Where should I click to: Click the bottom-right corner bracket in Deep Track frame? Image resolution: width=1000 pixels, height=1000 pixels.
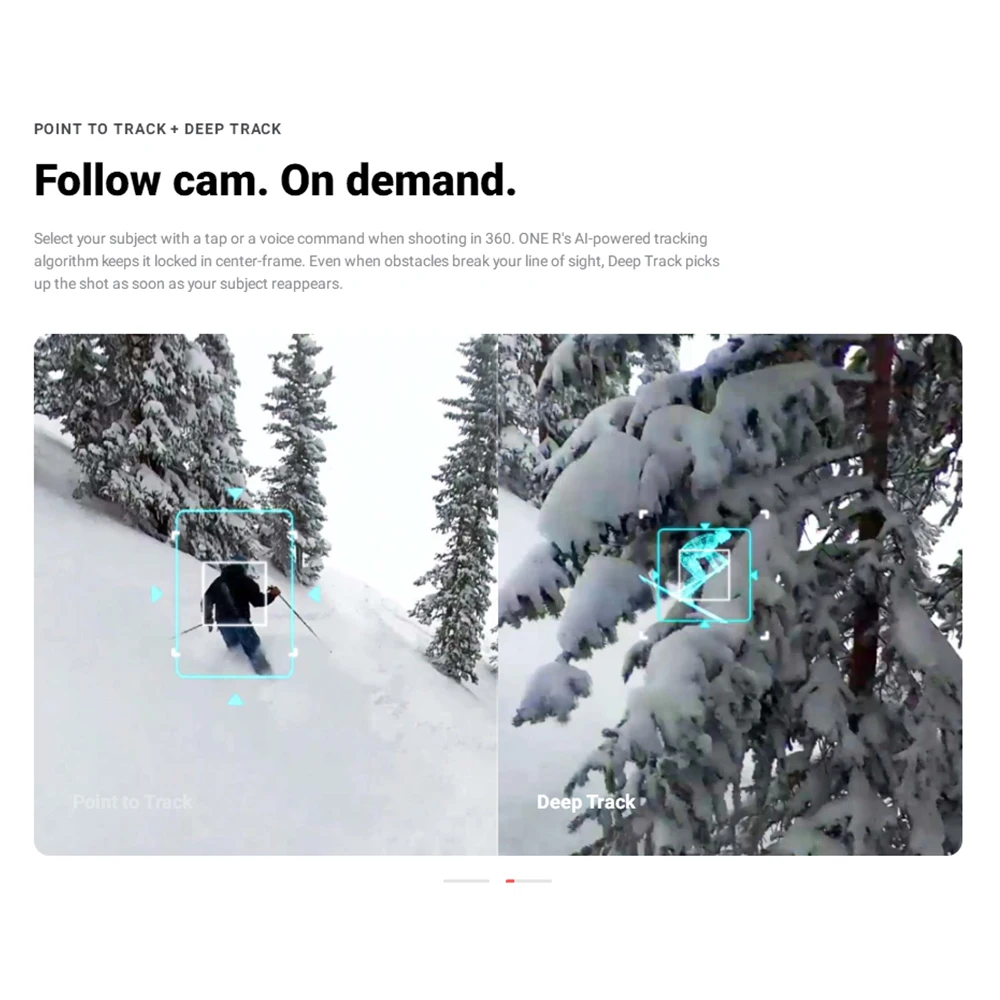(765, 635)
